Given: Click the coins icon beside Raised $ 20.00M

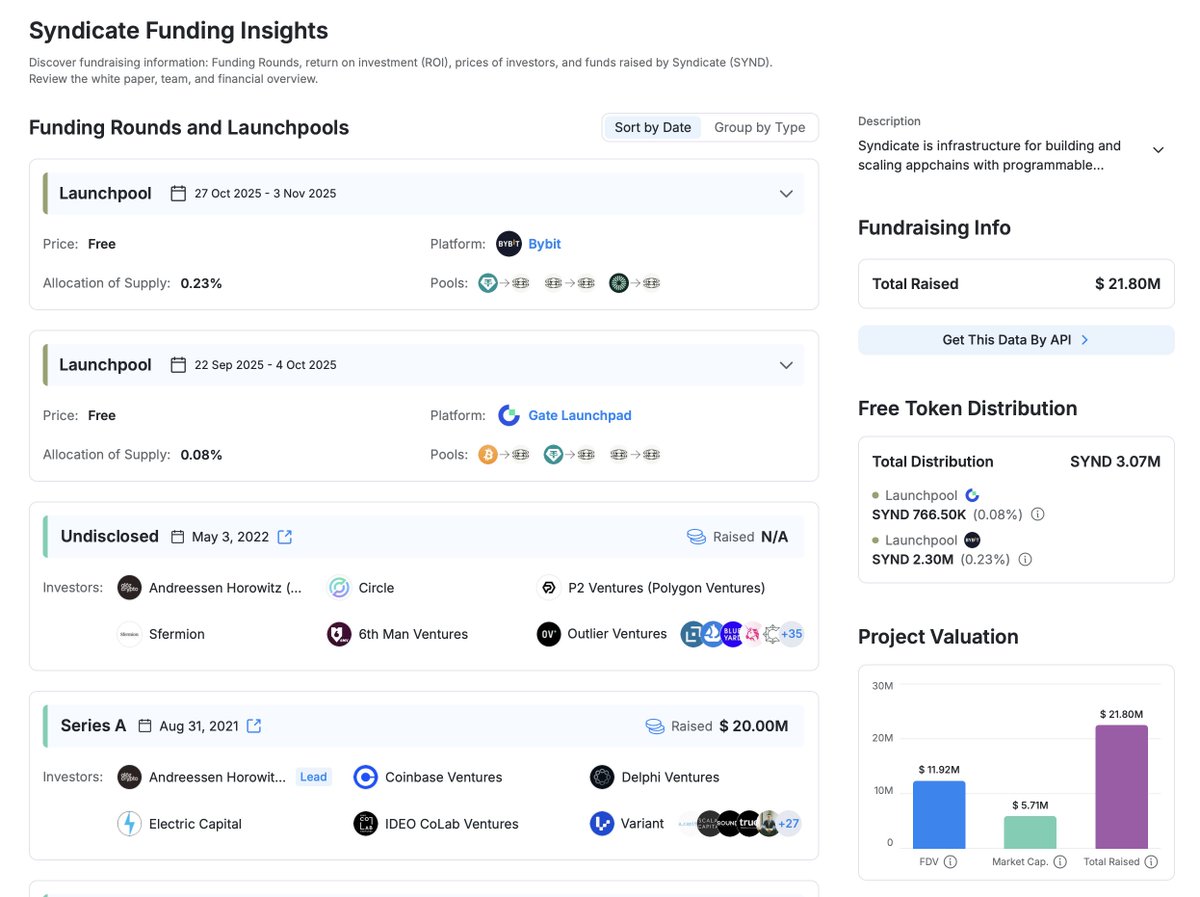Looking at the screenshot, I should coord(655,726).
